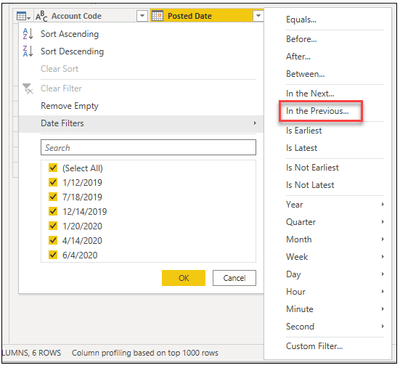400x365 pixels.
Task: Select the Is Latest filter
Action: tap(301, 148)
